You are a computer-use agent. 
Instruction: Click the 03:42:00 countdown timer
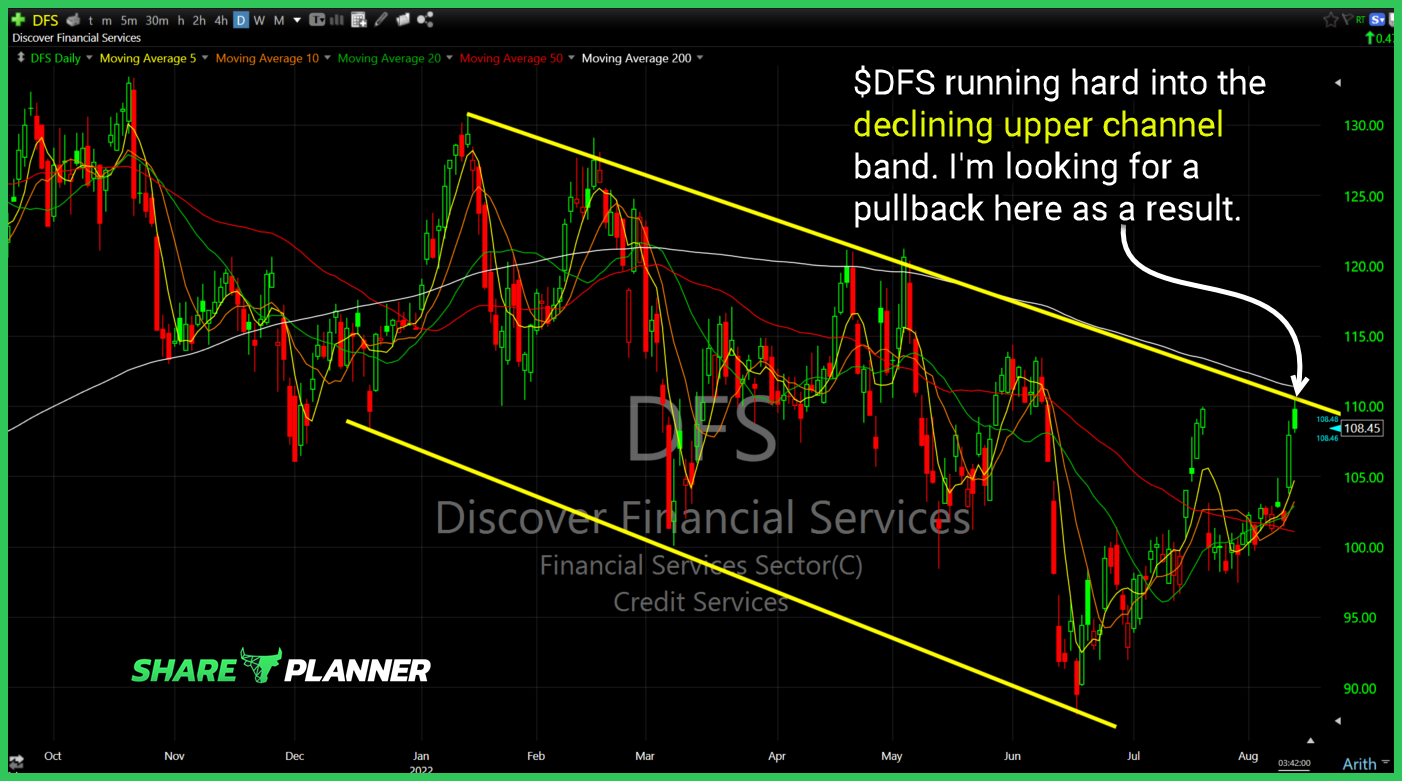(1294, 763)
